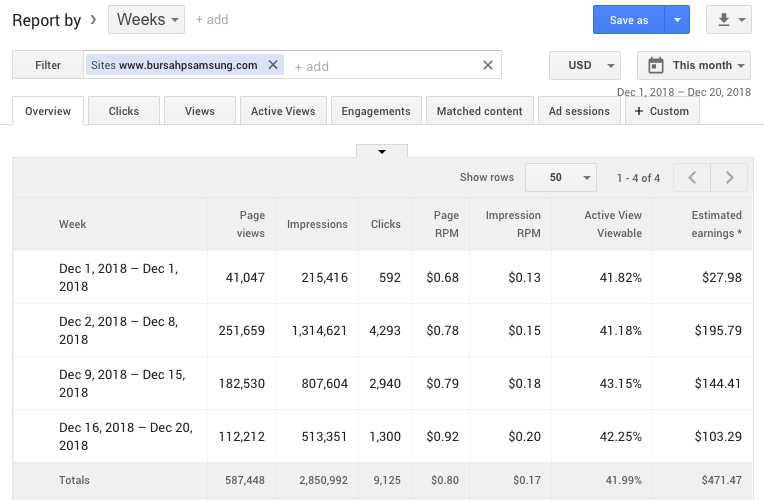Add dimension next to Weeks
This screenshot has height=500, width=764.
(211, 19)
